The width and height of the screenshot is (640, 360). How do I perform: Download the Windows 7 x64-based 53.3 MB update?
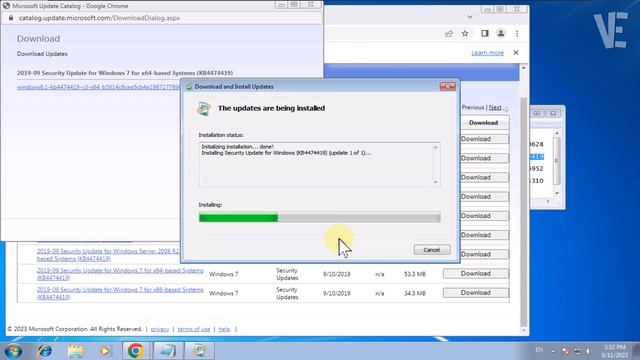click(476, 273)
